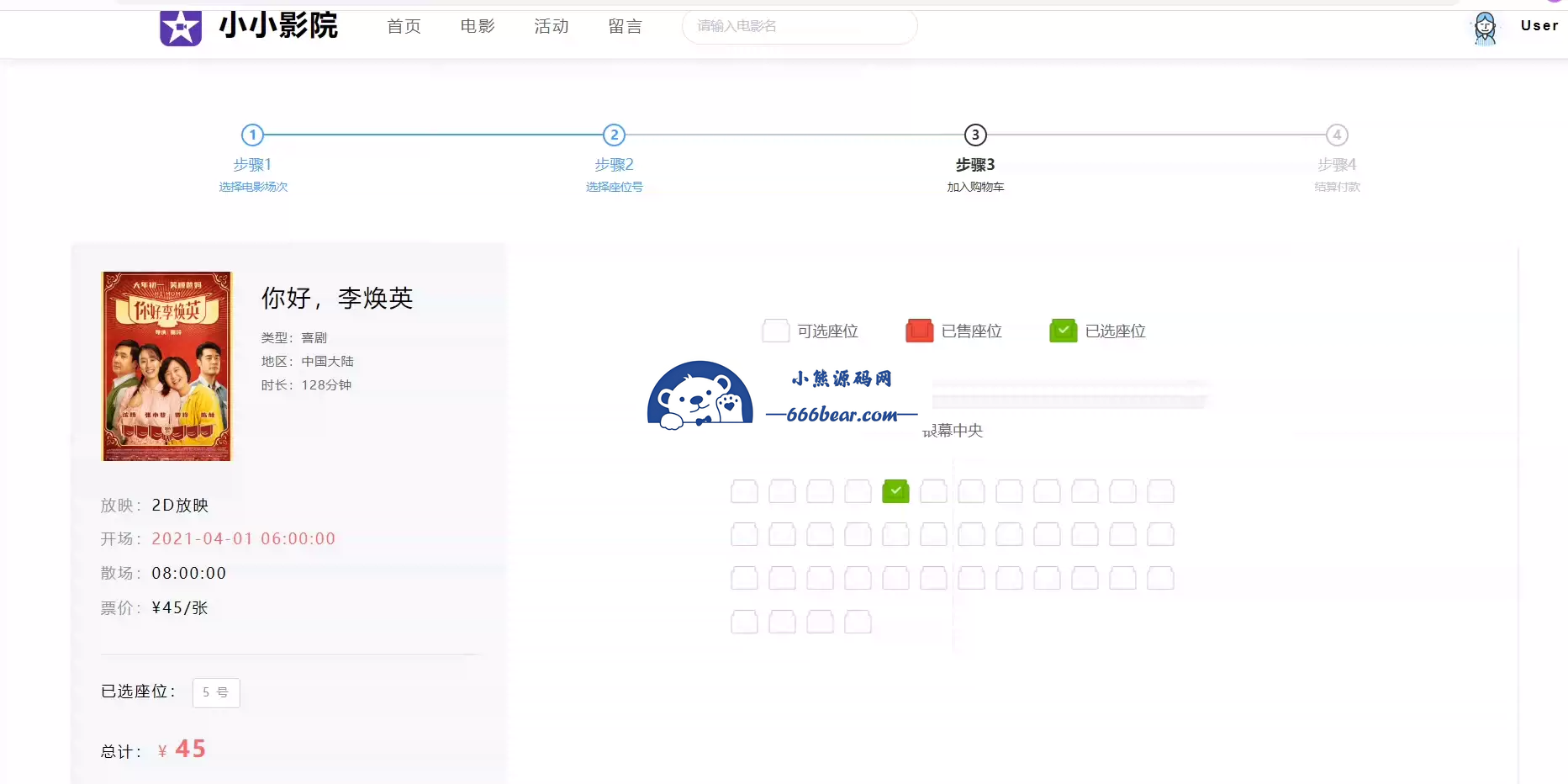
Task: Choose the third seat in row two
Action: point(820,534)
